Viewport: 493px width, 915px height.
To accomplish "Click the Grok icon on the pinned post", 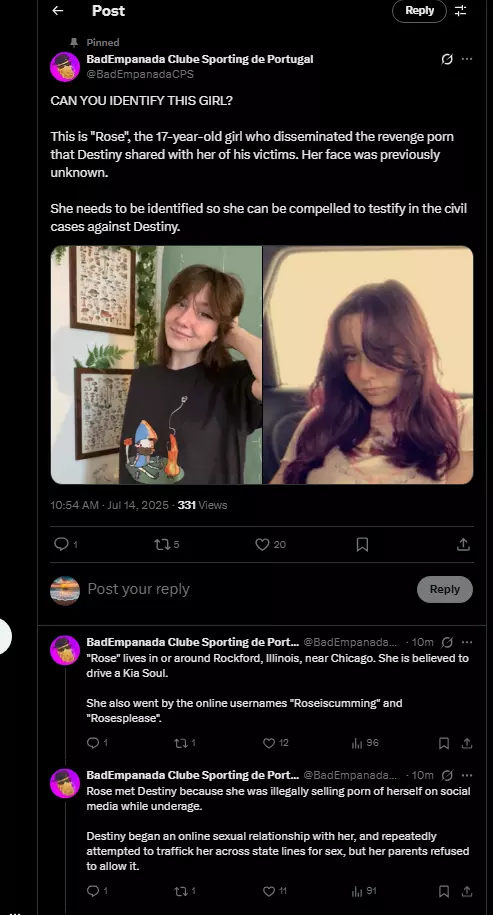I will 447,59.
